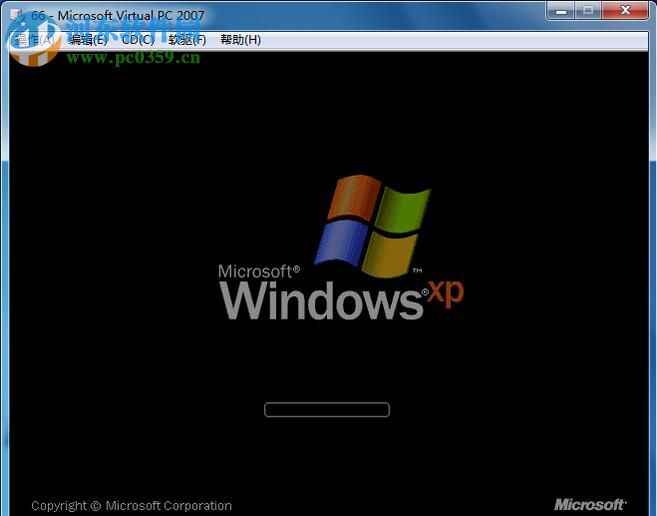The height and width of the screenshot is (516, 657).
Task: Open the 操作(A) menu
Action: [x=34, y=40]
